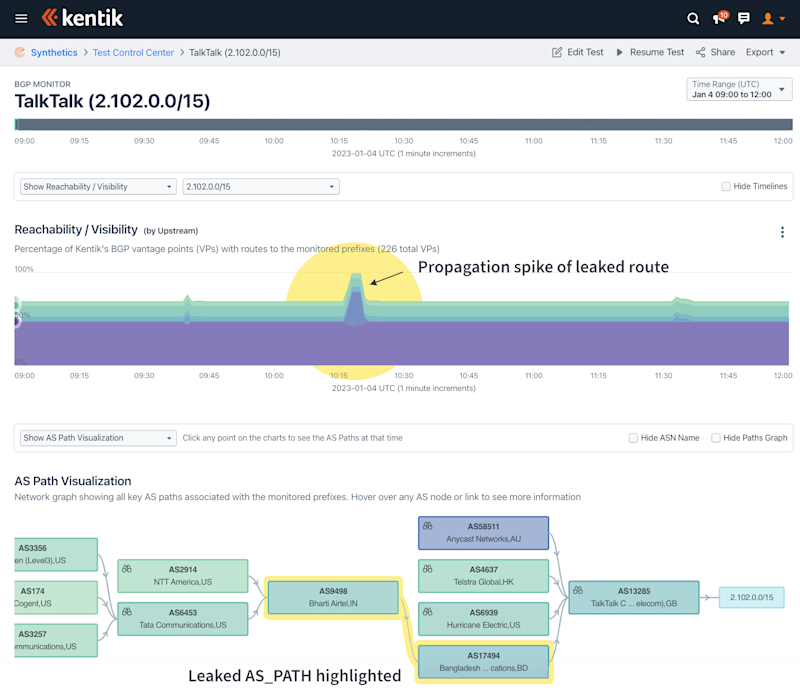Viewport: 800px width, 699px height.
Task: Click the Share icon
Action: (701, 53)
